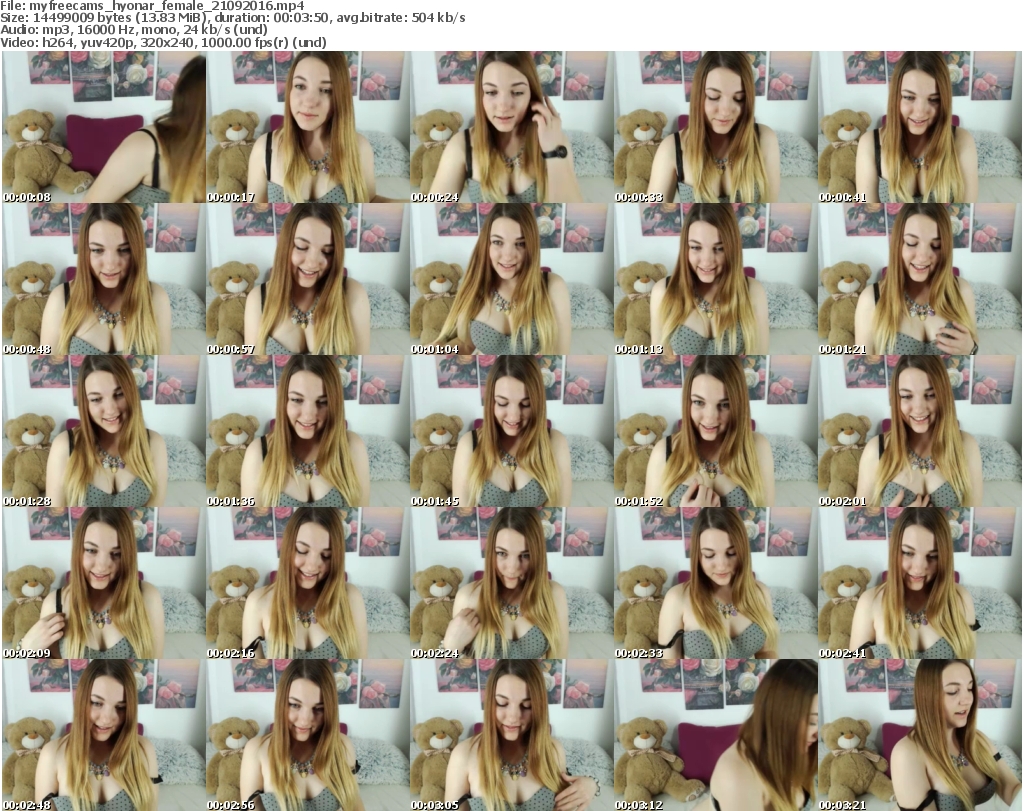
Task: Select the thumbnail stamped 00:00:17
Action: coord(308,127)
